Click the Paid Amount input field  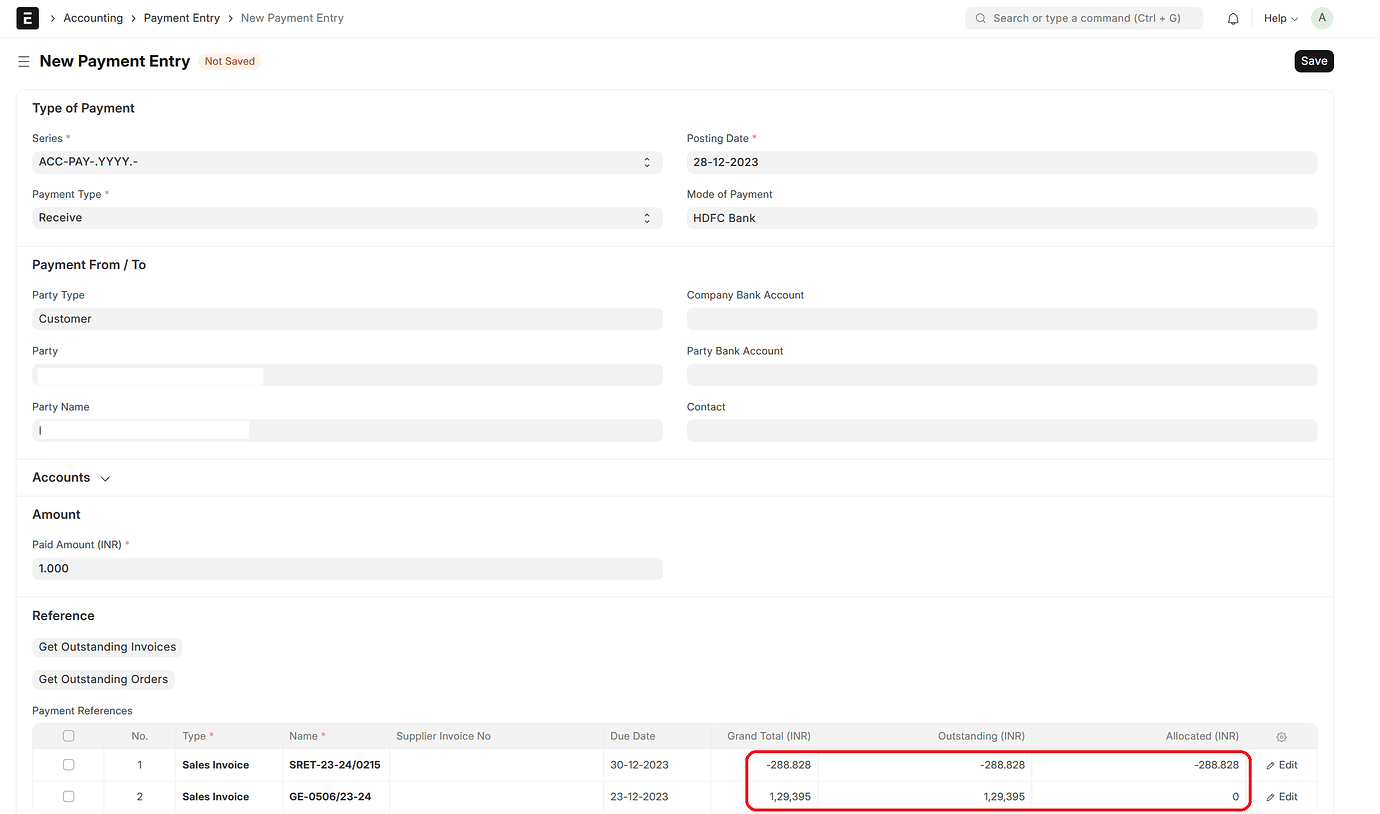[x=347, y=568]
